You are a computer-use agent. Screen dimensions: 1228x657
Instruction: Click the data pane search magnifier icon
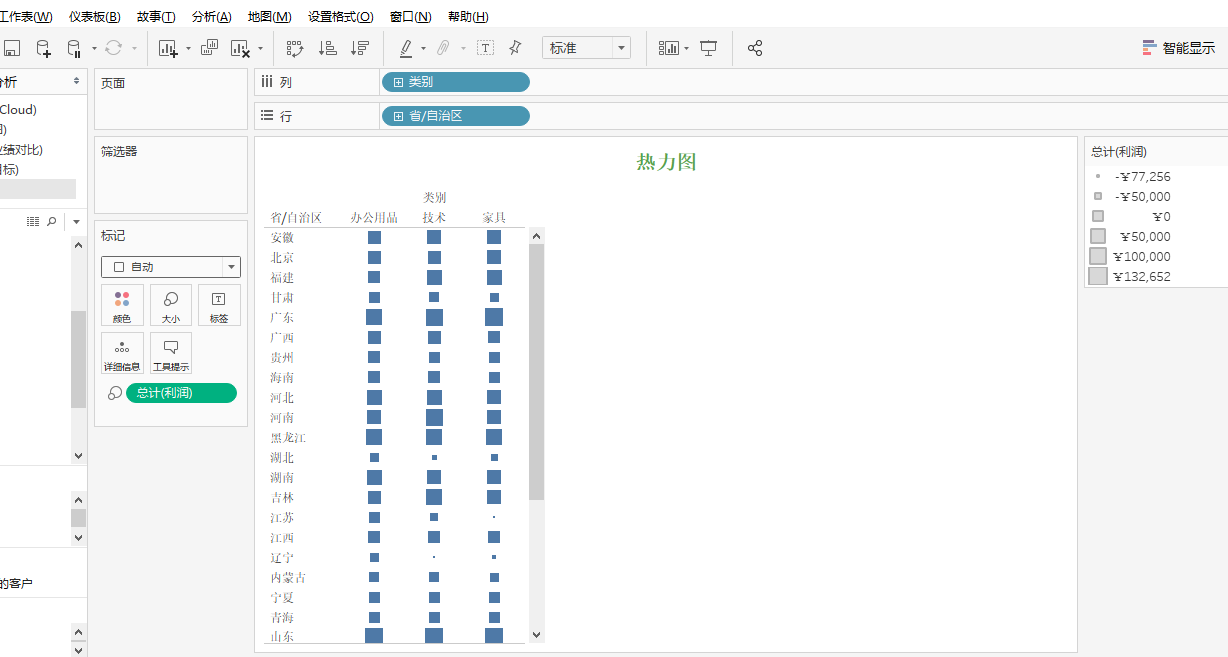(52, 221)
